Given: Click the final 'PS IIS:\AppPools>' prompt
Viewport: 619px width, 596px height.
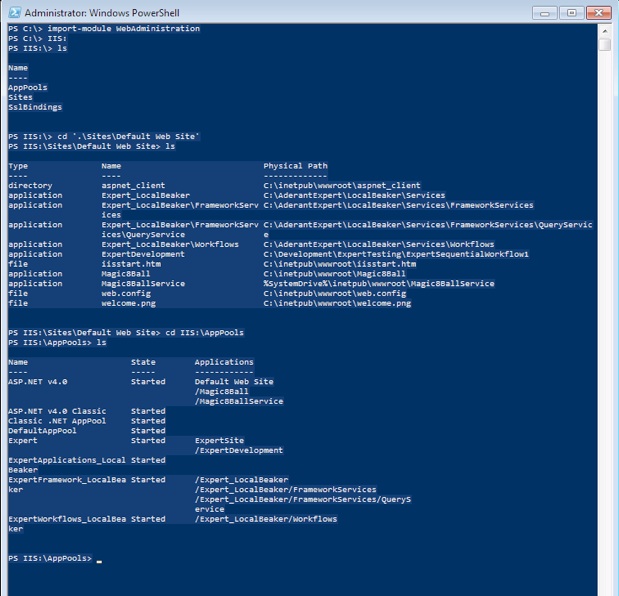Looking at the screenshot, I should click(50, 558).
